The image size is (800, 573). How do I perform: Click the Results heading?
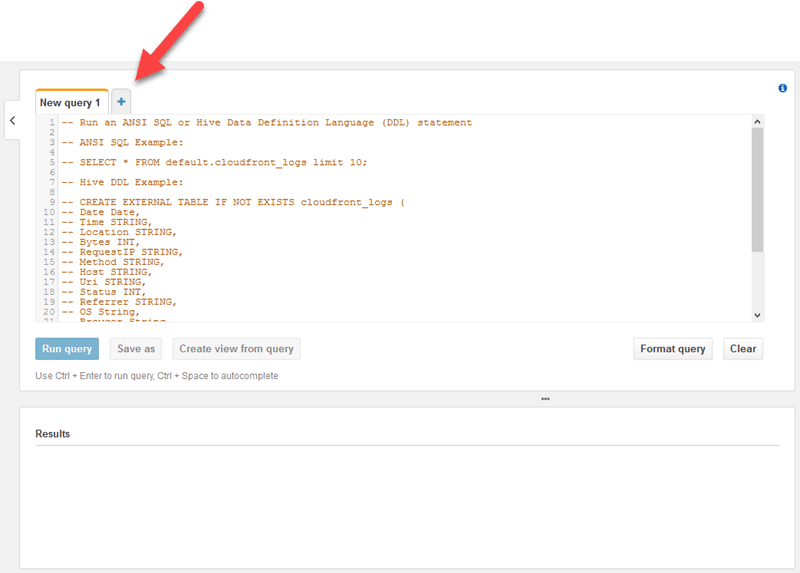(x=53, y=434)
